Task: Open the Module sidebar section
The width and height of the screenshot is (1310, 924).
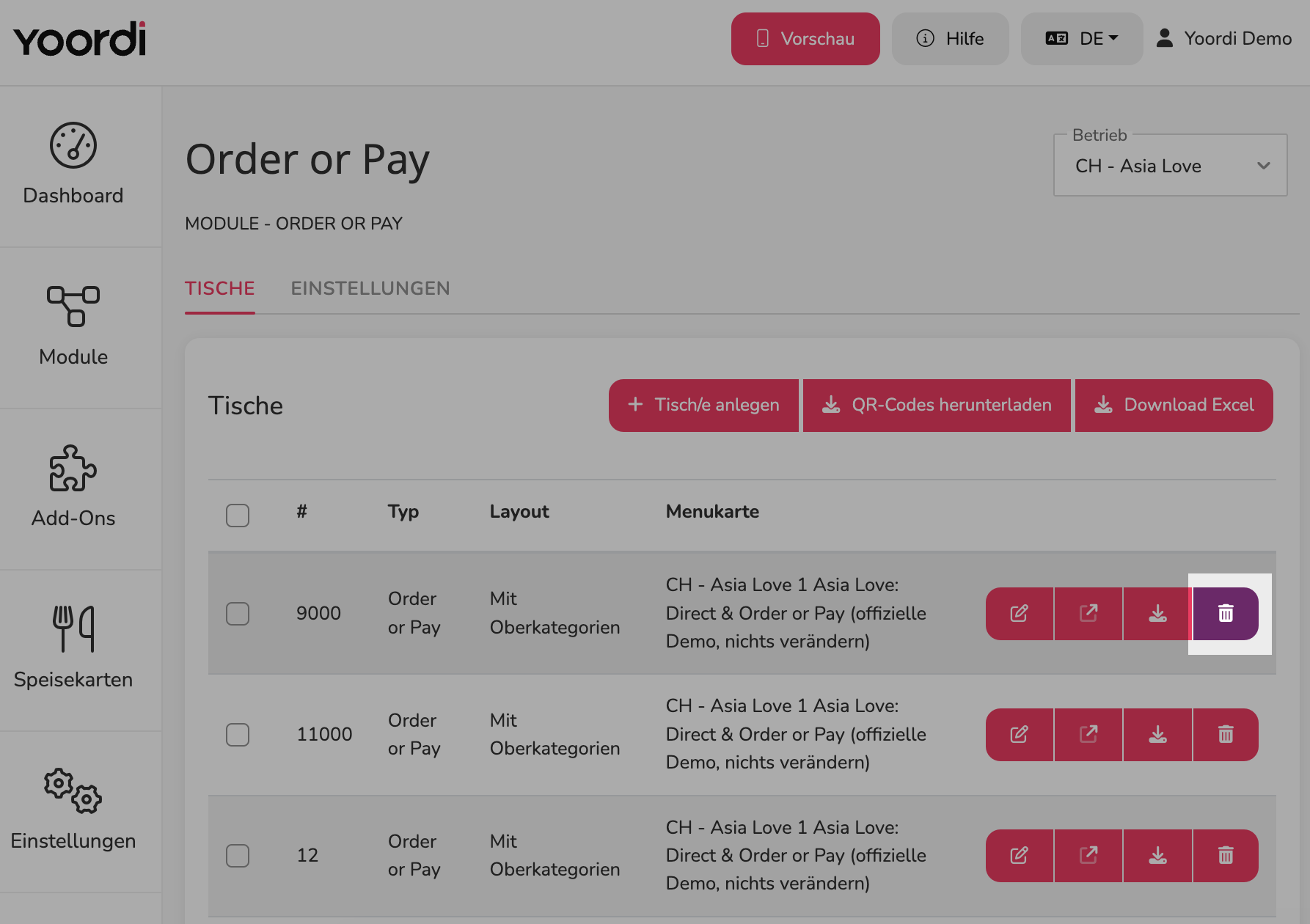Action: [x=73, y=326]
